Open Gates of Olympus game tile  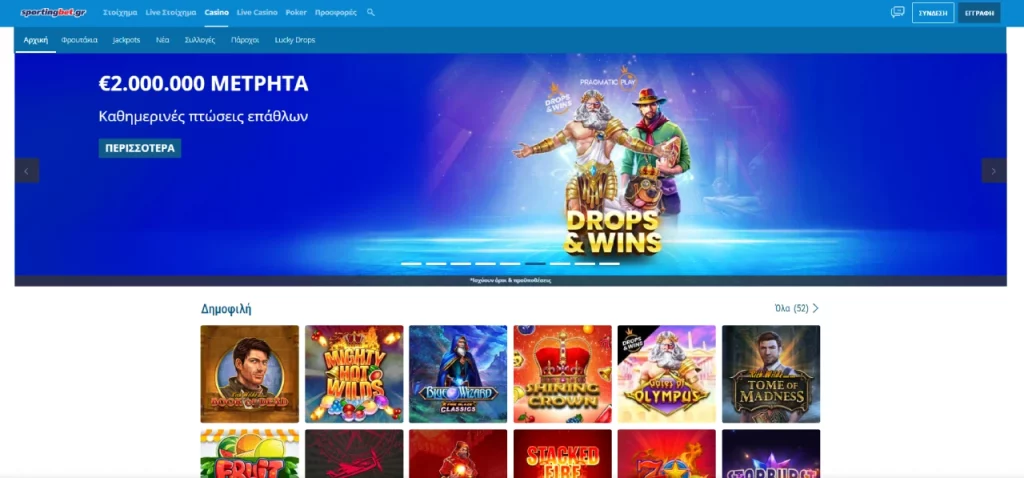tap(667, 374)
